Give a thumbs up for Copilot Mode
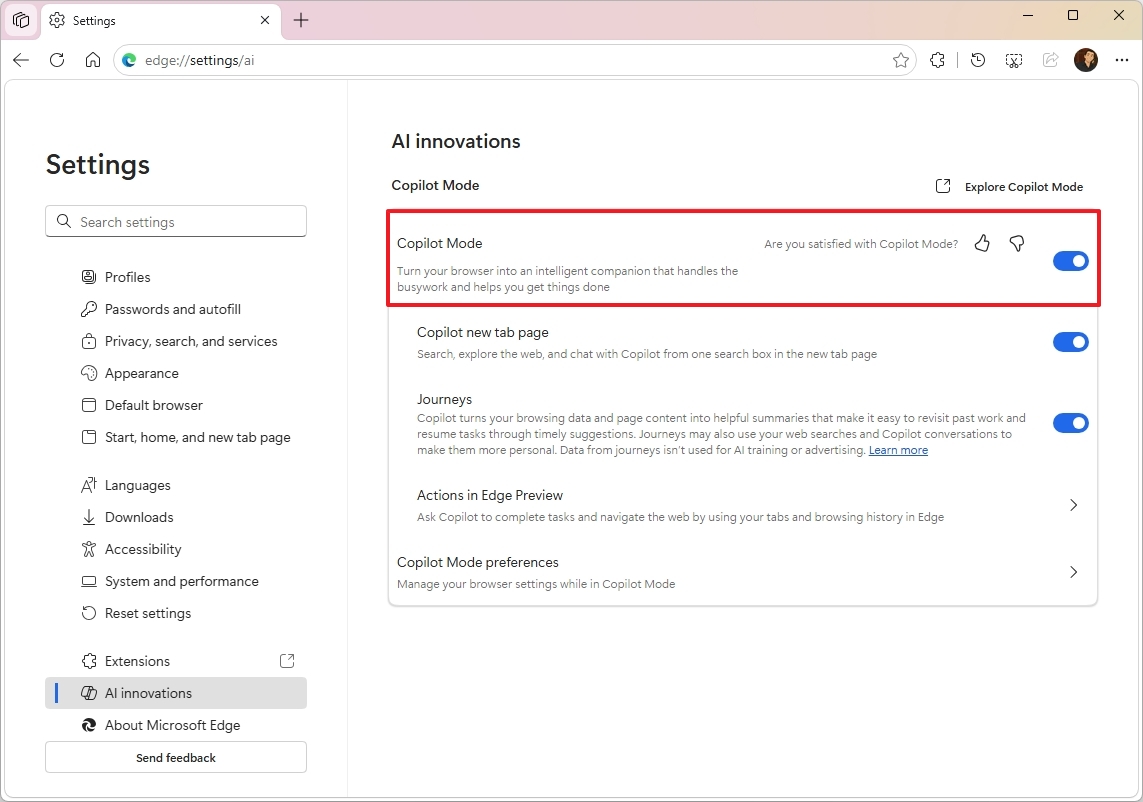The image size is (1143, 802). (981, 243)
